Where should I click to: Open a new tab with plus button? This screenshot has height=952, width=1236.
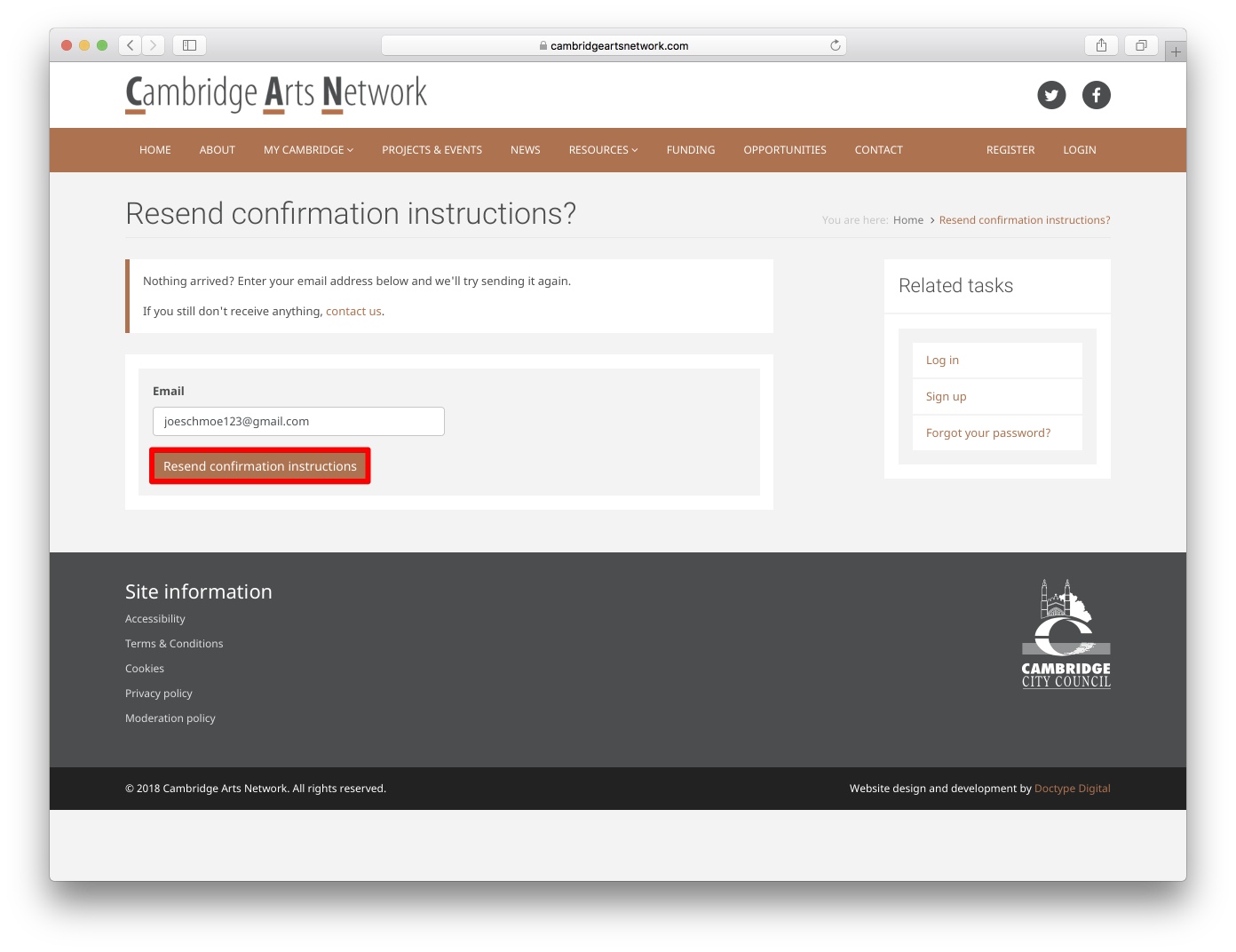[1176, 52]
